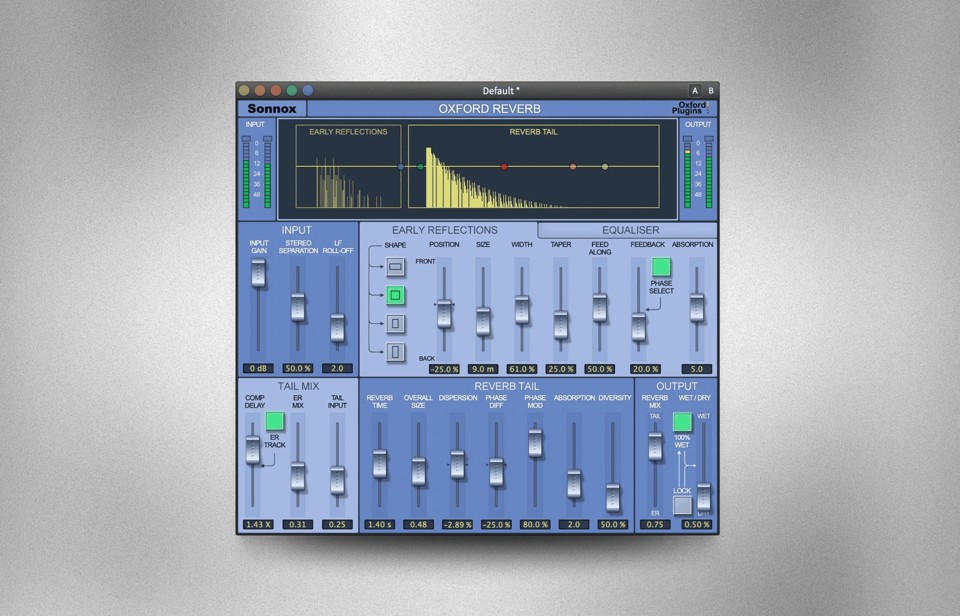Switch to the Equaliser tab
The image size is (960, 616).
coord(630,230)
